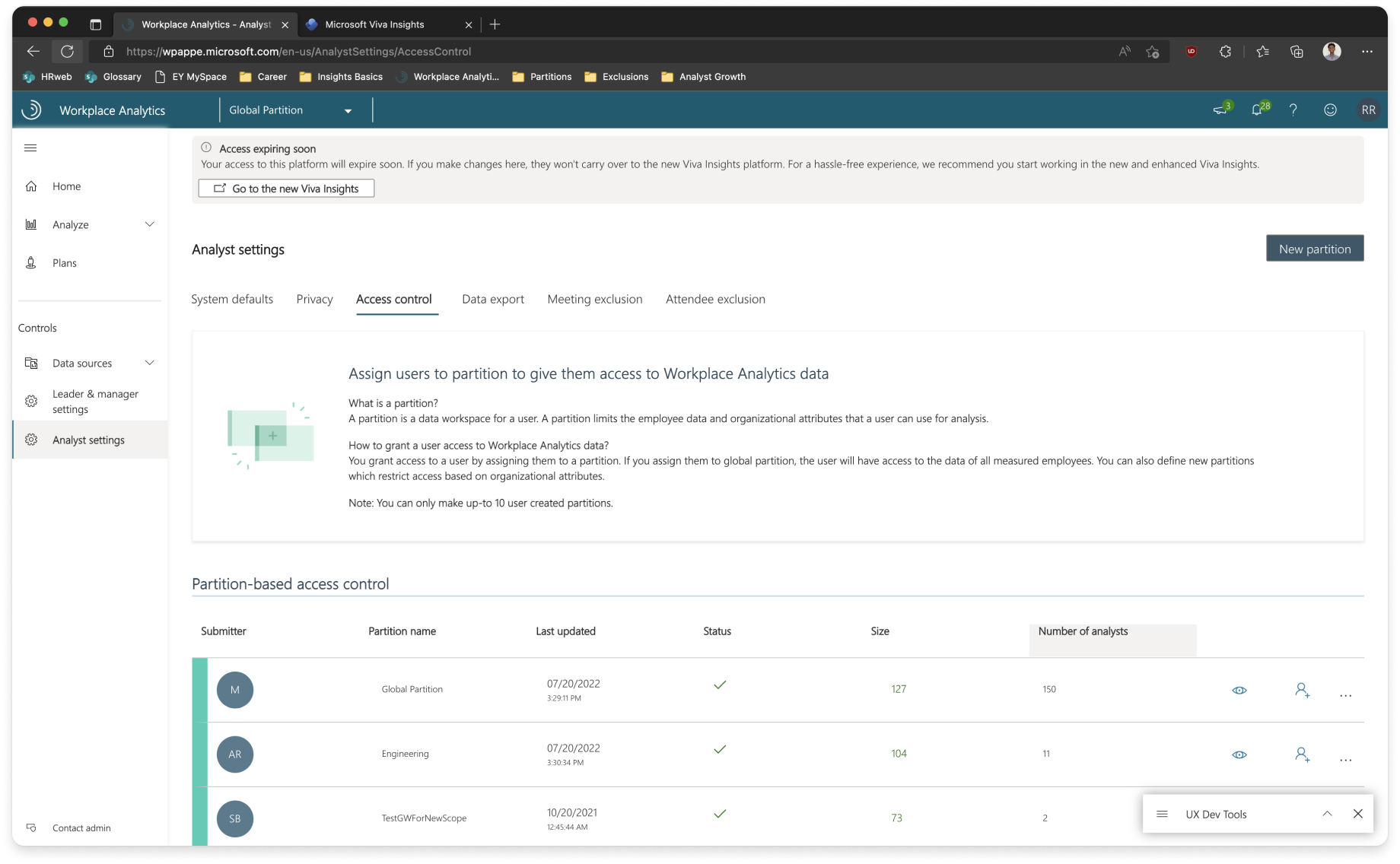View the Engineering partition eye icon
This screenshot has height=864, width=1400.
(1239, 754)
